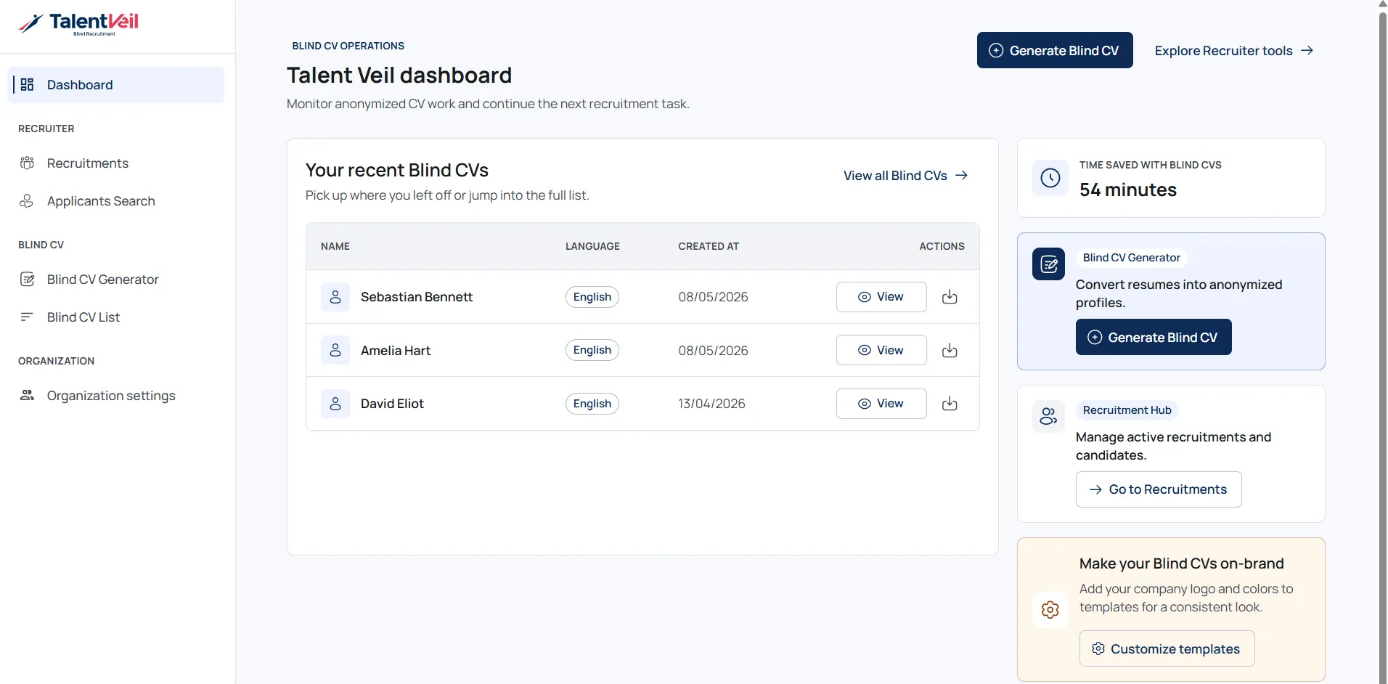The height and width of the screenshot is (684, 1388).
Task: Click the gear icon in on-brand card
Action: [x=1050, y=610]
